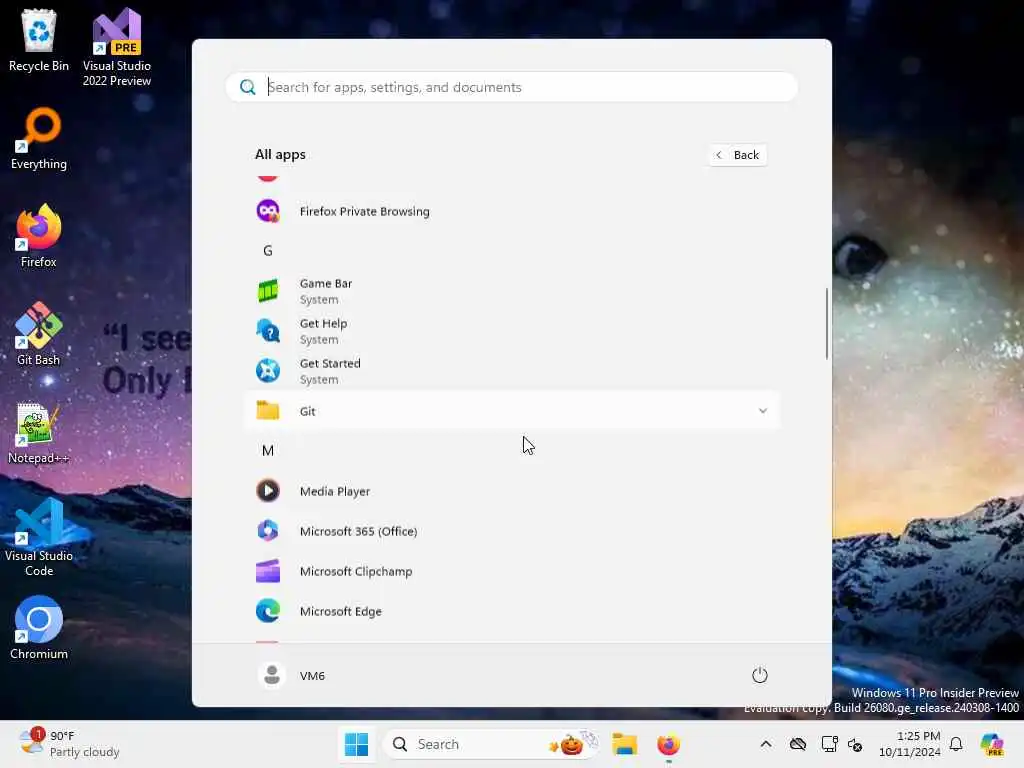This screenshot has height=768, width=1024.
Task: Select the Git Bash desktop shortcut
Action: tap(39, 334)
